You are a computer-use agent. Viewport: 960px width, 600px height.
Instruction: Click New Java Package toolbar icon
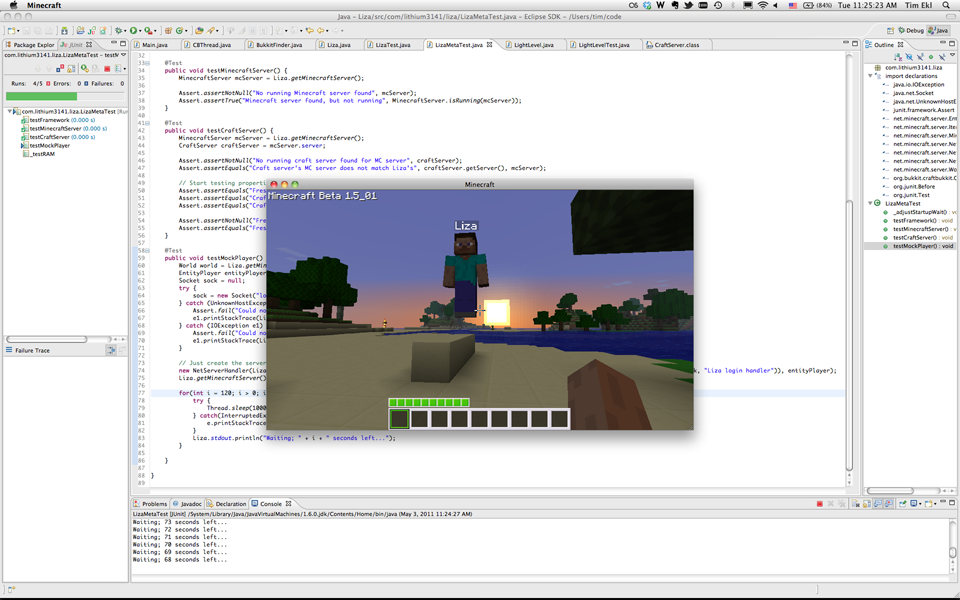tap(168, 31)
